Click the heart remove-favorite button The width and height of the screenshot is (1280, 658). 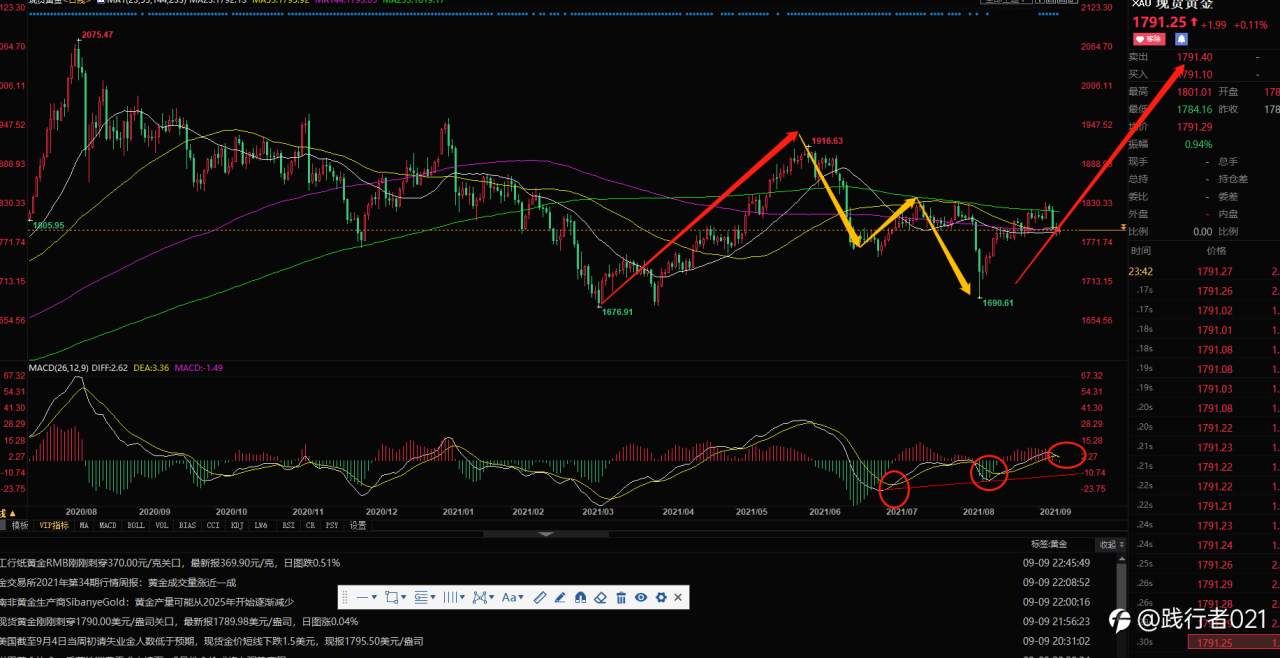(1149, 38)
